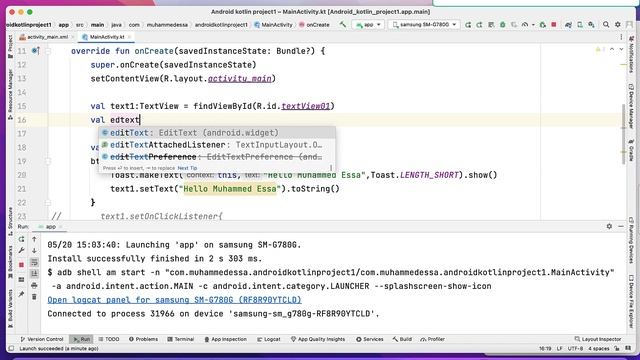Open the Version Control tool button
This screenshot has height=360, width=640.
click(42, 339)
